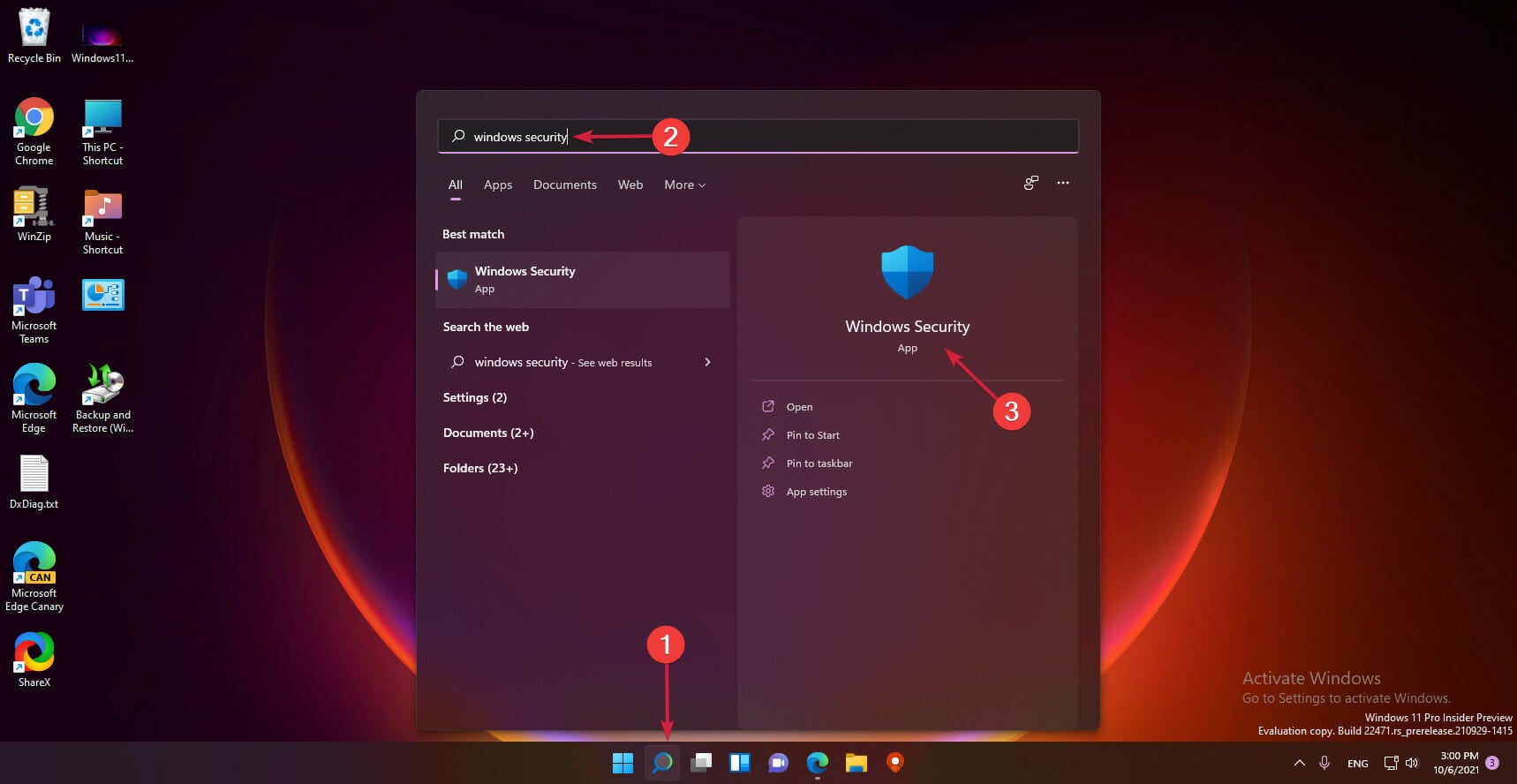Click the Recycle Bin desktop icon

pyautogui.click(x=34, y=35)
